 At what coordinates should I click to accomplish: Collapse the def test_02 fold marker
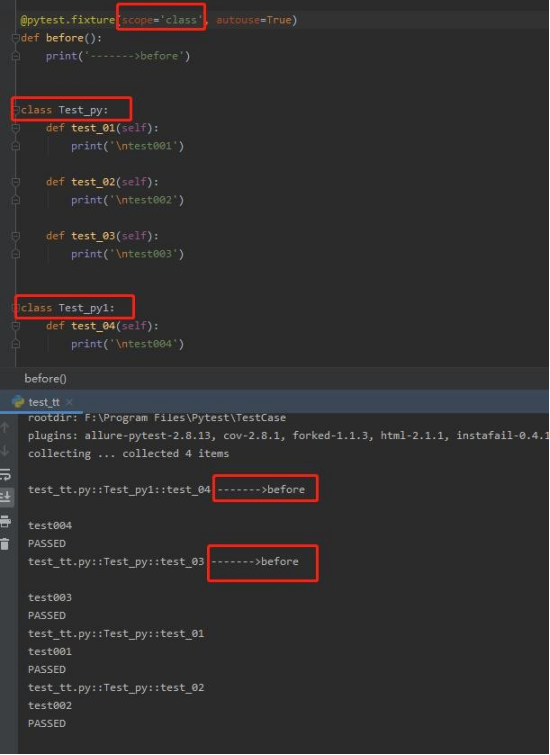15,182
